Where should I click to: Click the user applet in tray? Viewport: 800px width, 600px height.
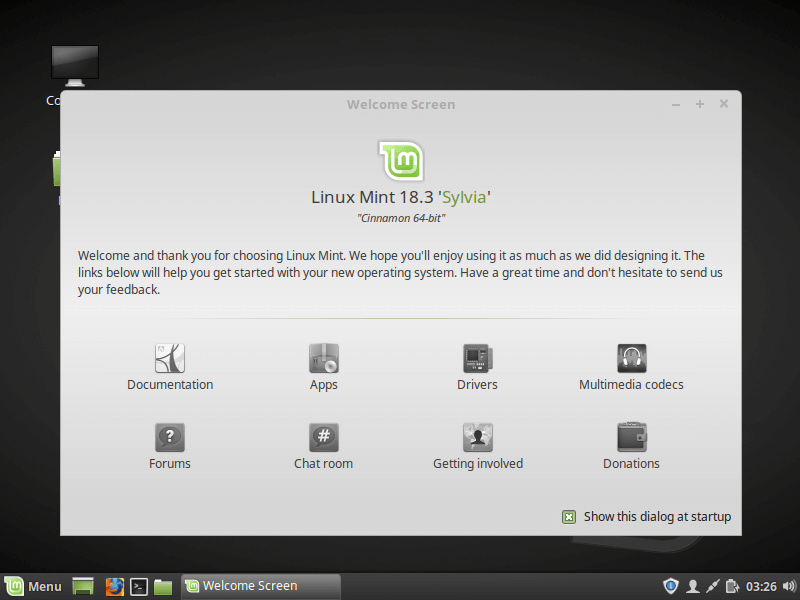pyautogui.click(x=692, y=586)
